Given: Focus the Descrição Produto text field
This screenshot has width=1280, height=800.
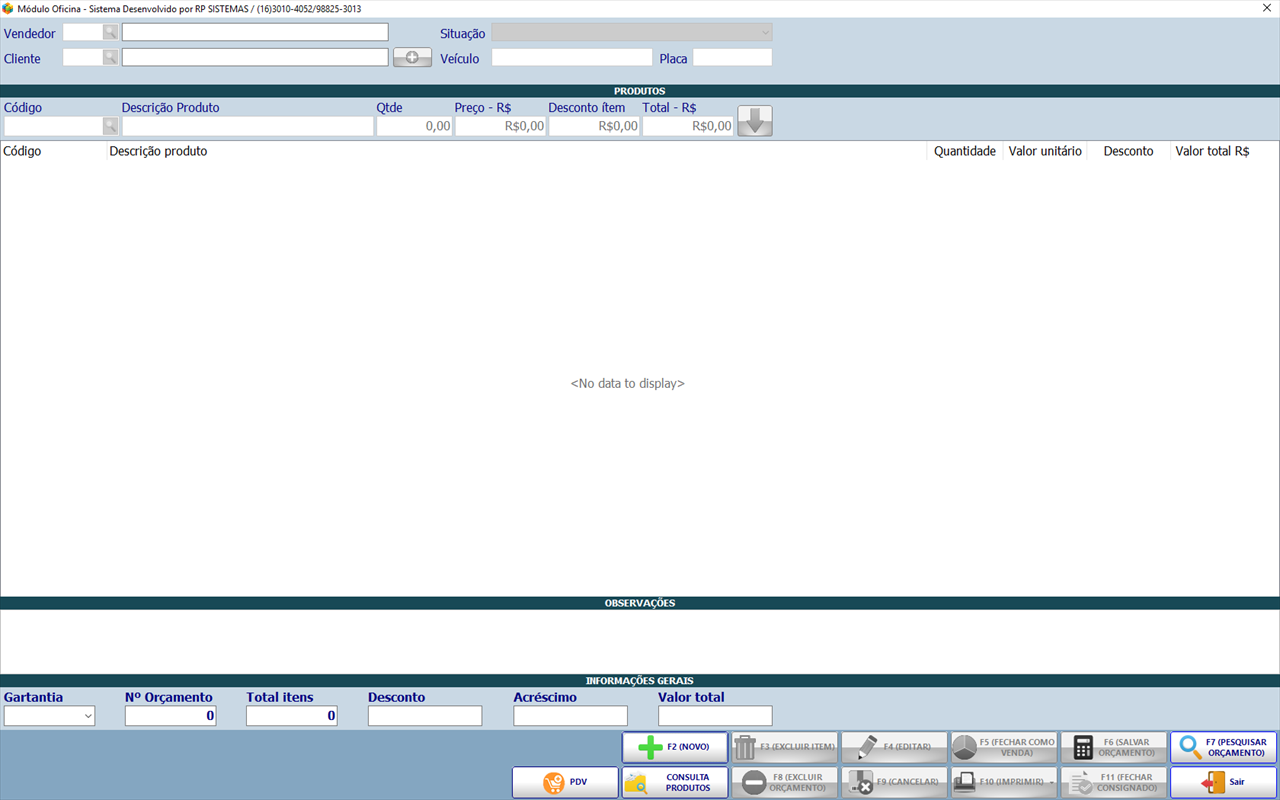Looking at the screenshot, I should click(x=247, y=126).
